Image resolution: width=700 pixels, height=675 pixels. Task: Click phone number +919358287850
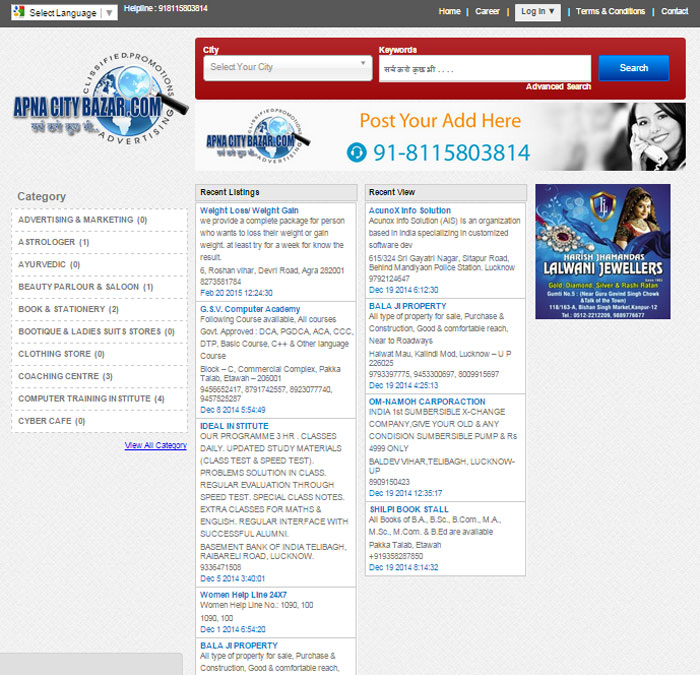point(396,556)
